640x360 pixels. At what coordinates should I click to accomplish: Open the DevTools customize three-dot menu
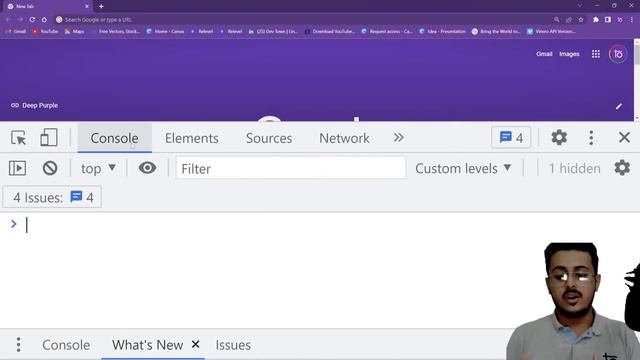(x=591, y=138)
